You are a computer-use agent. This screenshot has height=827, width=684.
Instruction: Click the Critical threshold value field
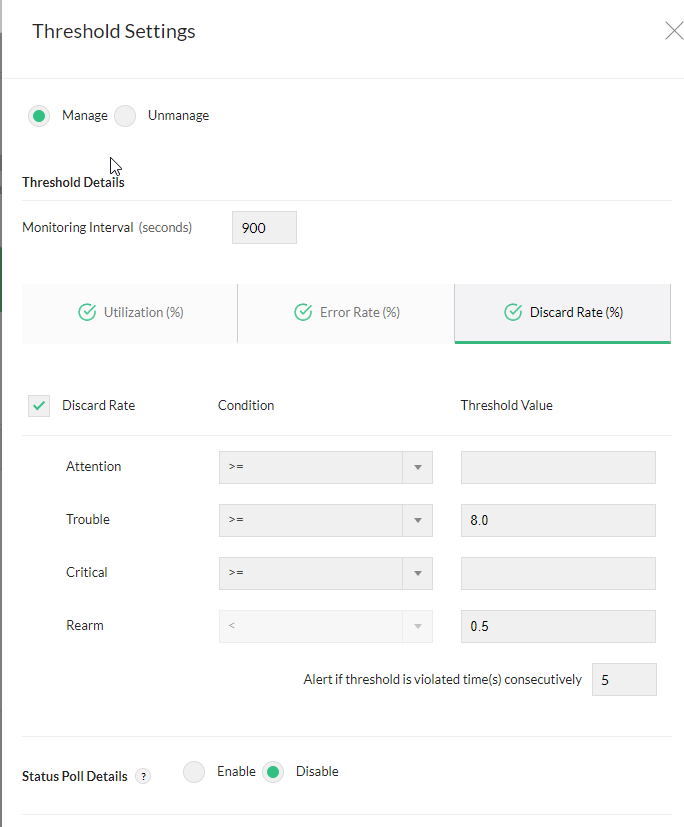[558, 573]
